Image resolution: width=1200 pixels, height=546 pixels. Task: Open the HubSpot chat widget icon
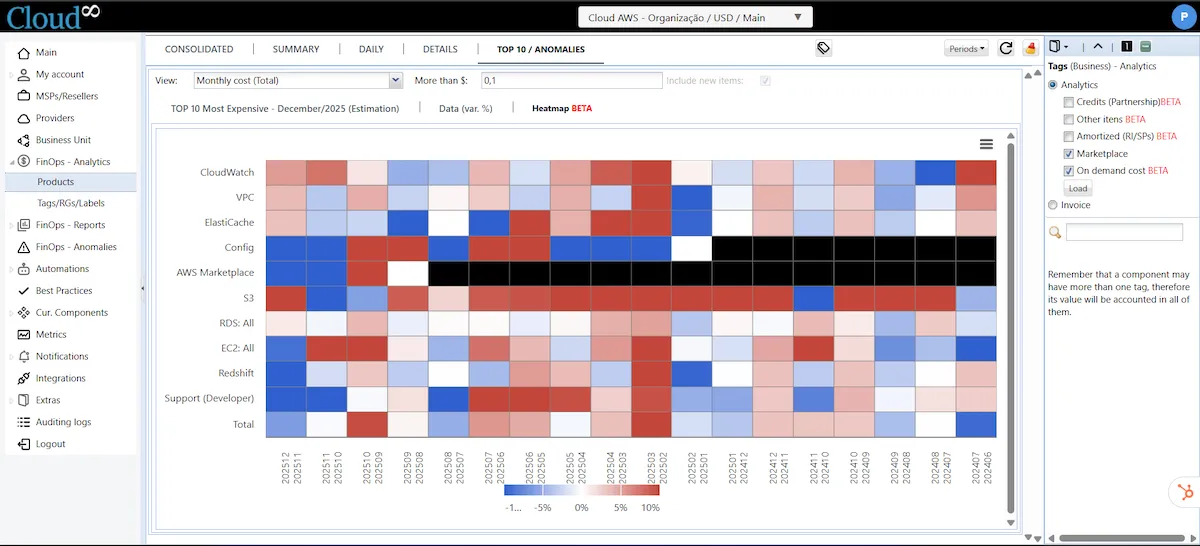[1185, 492]
